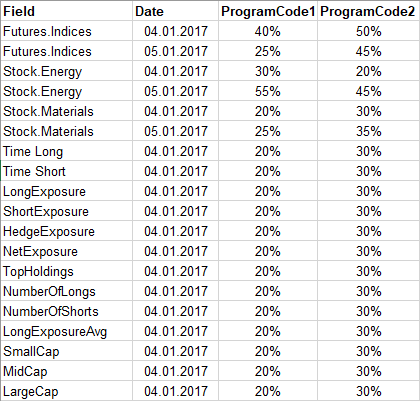Select the NetExposure cell
Viewport: 420px width, 401px height.
(x=67, y=251)
